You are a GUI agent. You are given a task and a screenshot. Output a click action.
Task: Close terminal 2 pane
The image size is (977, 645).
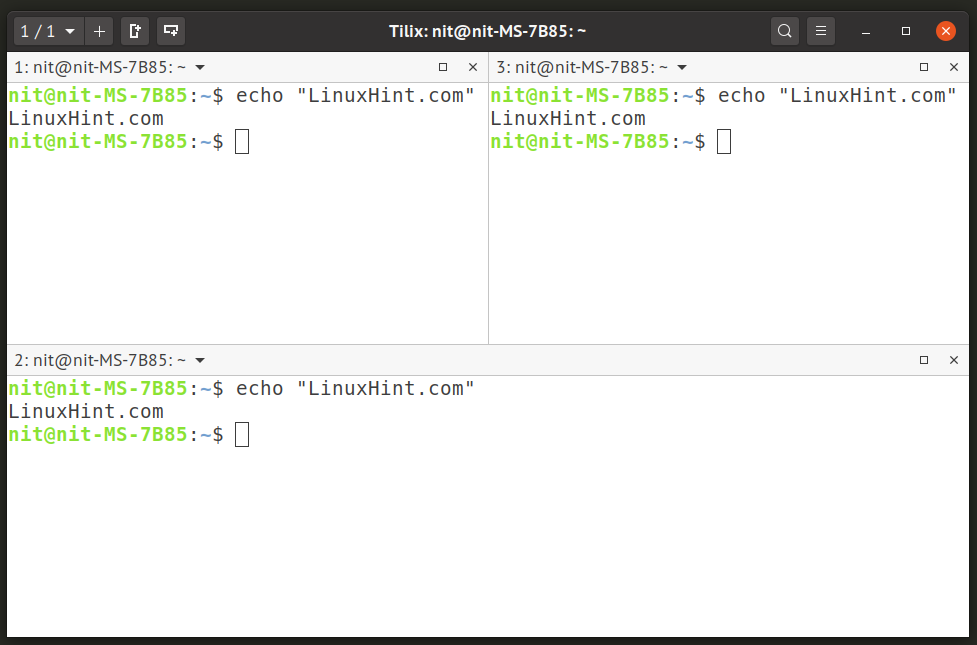coord(954,360)
